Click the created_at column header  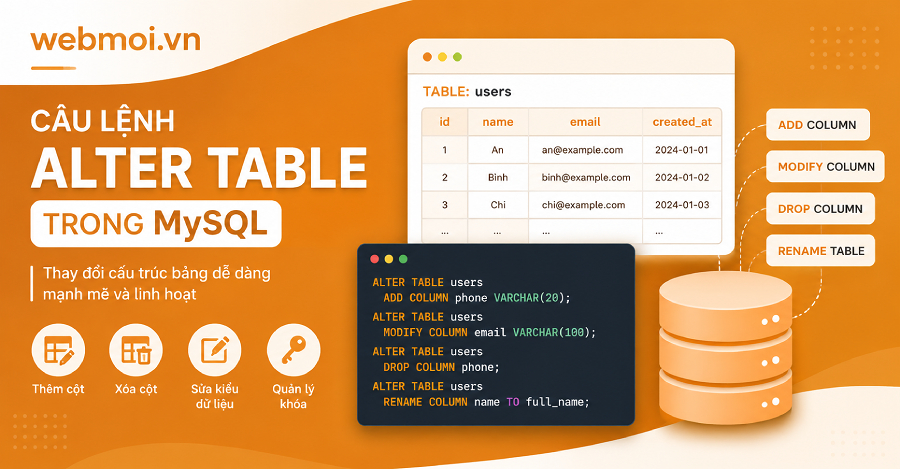[682, 122]
